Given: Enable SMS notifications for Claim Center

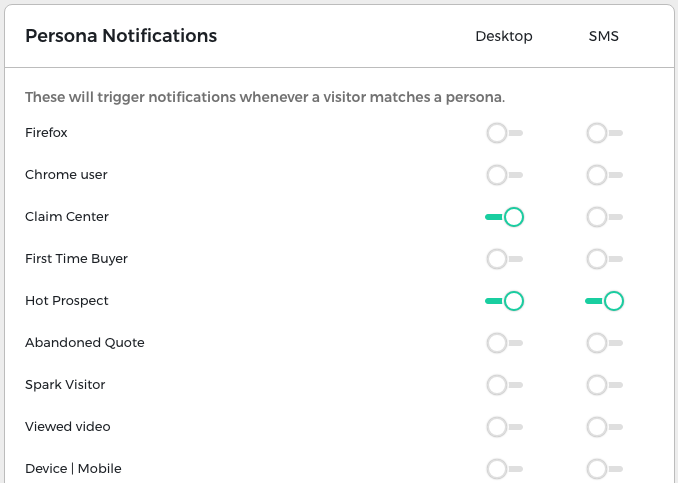Looking at the screenshot, I should pyautogui.click(x=604, y=217).
